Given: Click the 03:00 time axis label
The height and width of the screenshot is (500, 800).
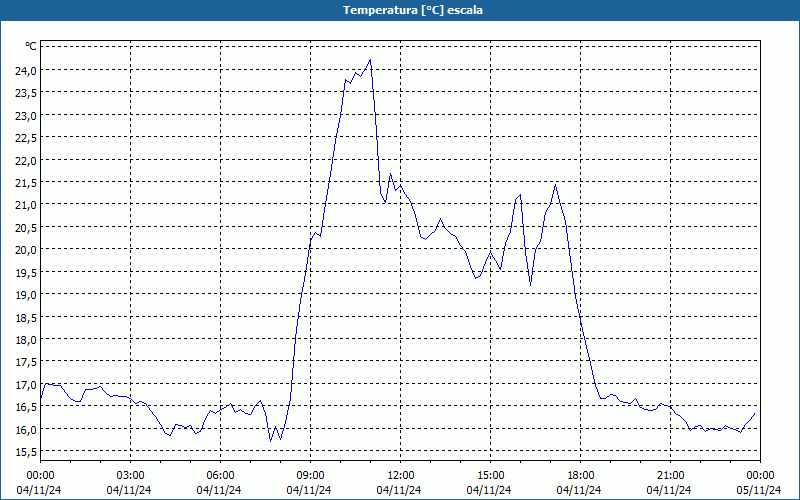Looking at the screenshot, I should [131, 475].
